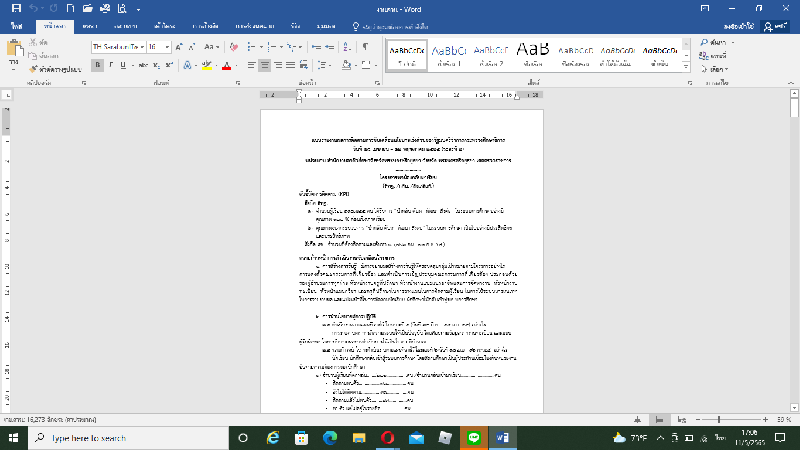Toggle Bold formatting button
The image size is (800, 450).
tap(98, 65)
